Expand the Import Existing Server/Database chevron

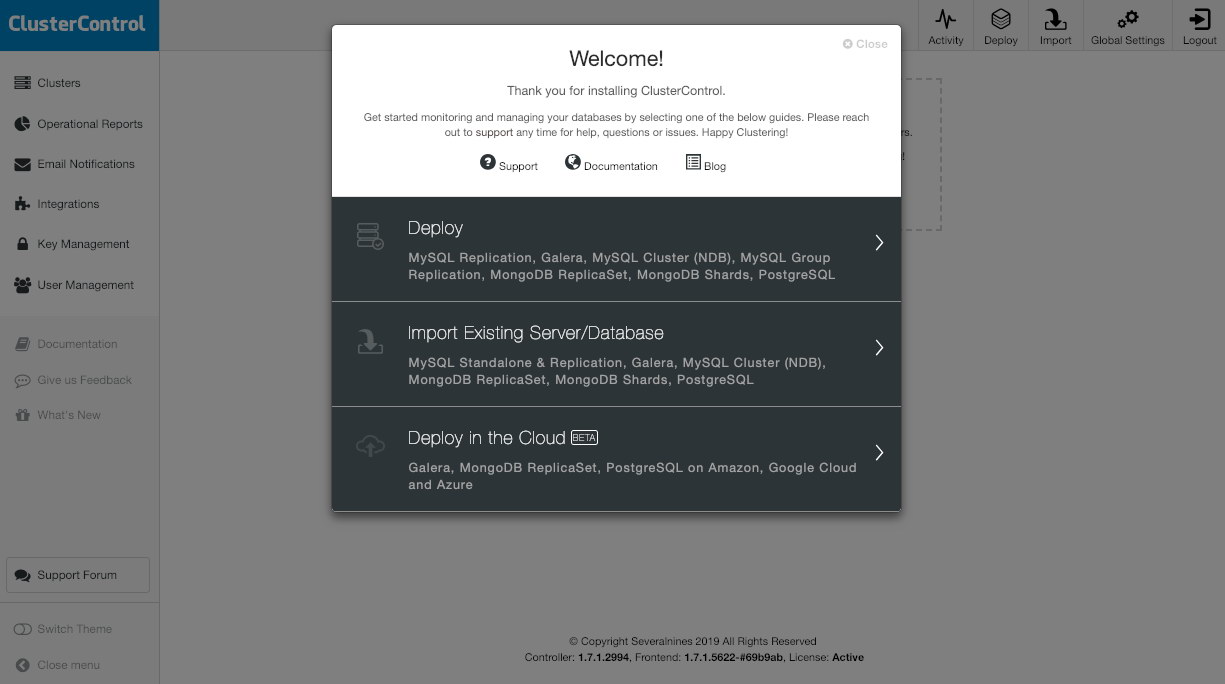[879, 348]
